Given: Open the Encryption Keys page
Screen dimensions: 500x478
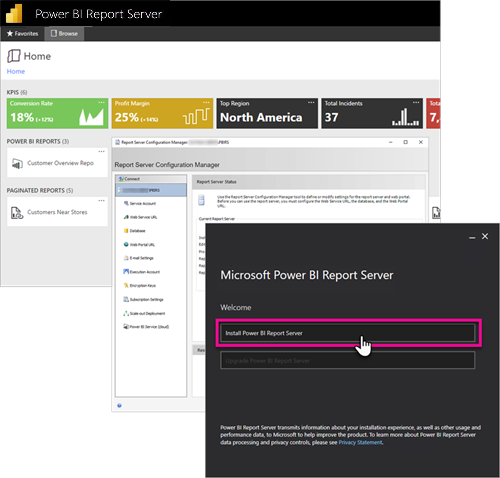Looking at the screenshot, I should (140, 285).
